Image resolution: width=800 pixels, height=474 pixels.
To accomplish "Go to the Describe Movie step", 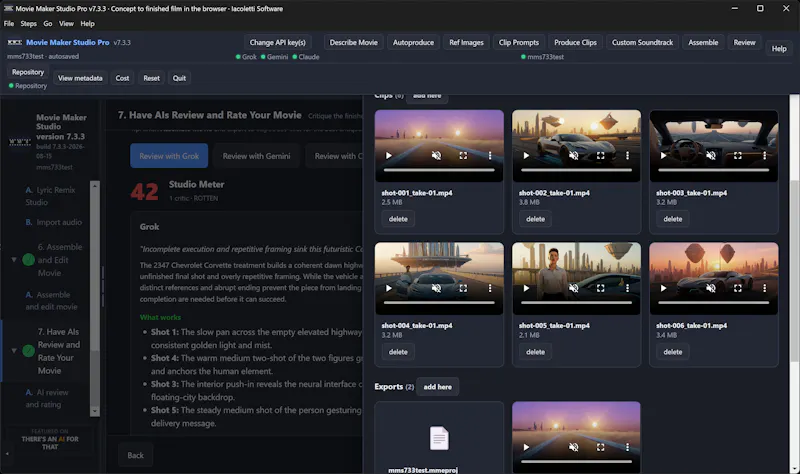I will coord(354,42).
